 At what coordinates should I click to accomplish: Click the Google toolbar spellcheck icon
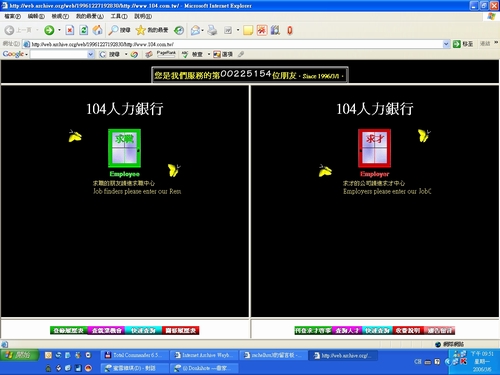click(185, 54)
